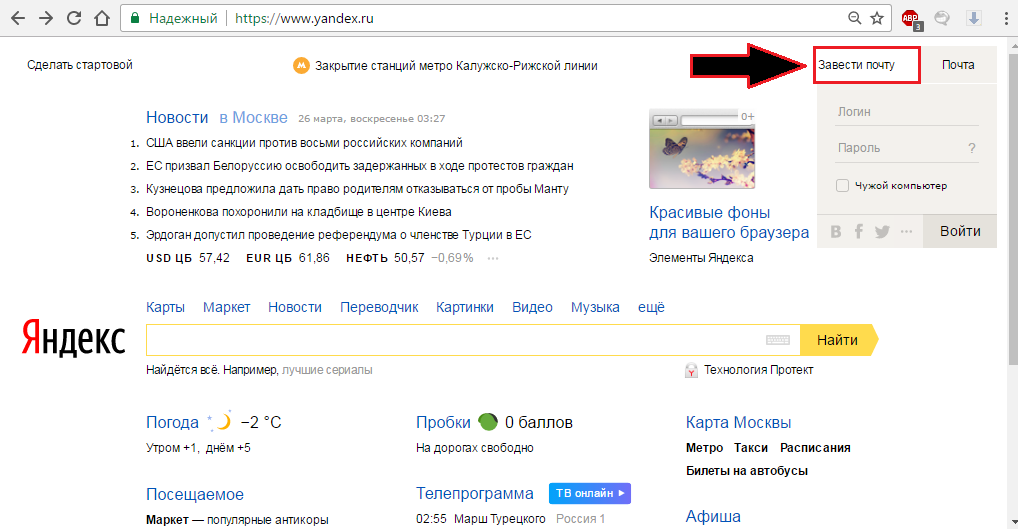This screenshot has width=1018, height=529.
Task: Go back with browser back arrow
Action: click(x=18, y=18)
